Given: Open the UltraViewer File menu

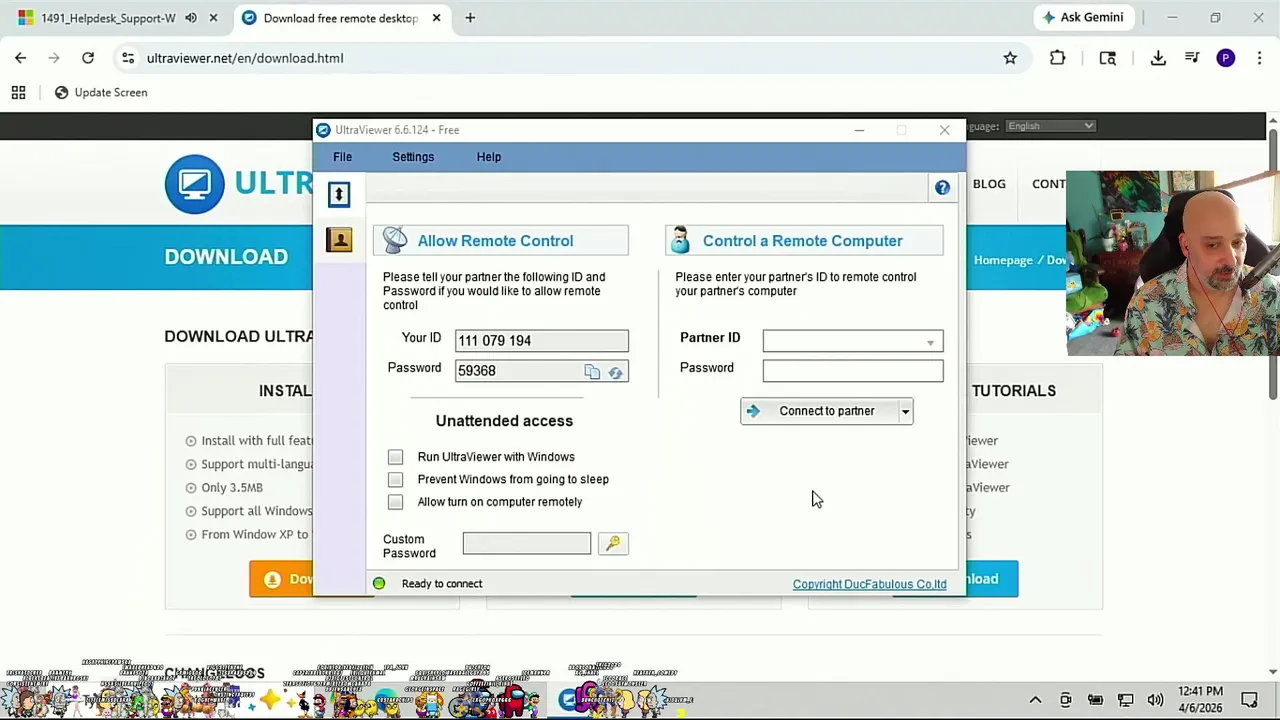Looking at the screenshot, I should (x=342, y=157).
